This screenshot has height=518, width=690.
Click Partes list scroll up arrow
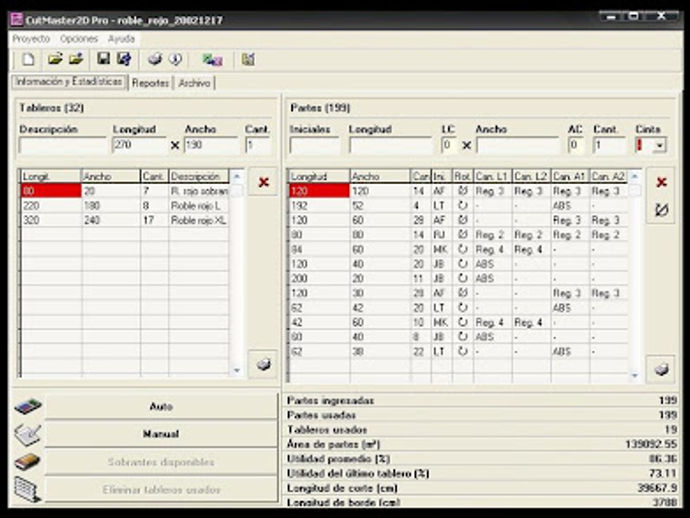pyautogui.click(x=635, y=176)
